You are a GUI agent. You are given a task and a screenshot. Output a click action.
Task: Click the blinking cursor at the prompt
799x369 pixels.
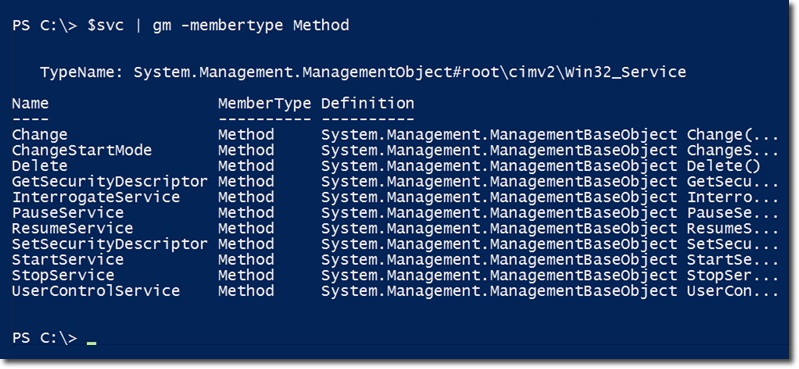pyautogui.click(x=91, y=344)
